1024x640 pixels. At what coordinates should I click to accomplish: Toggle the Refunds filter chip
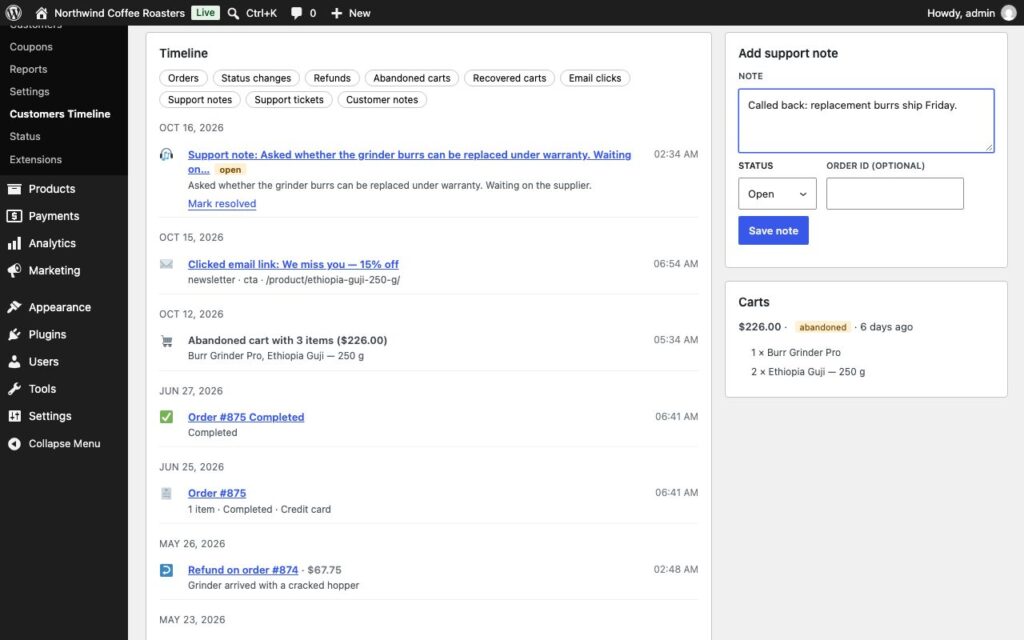(332, 78)
